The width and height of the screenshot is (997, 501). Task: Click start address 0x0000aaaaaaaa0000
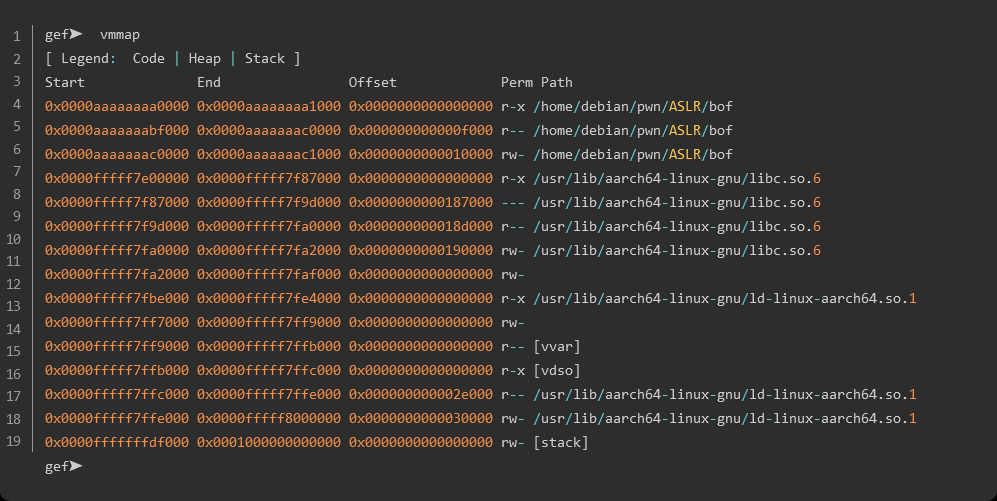[x=117, y=106]
